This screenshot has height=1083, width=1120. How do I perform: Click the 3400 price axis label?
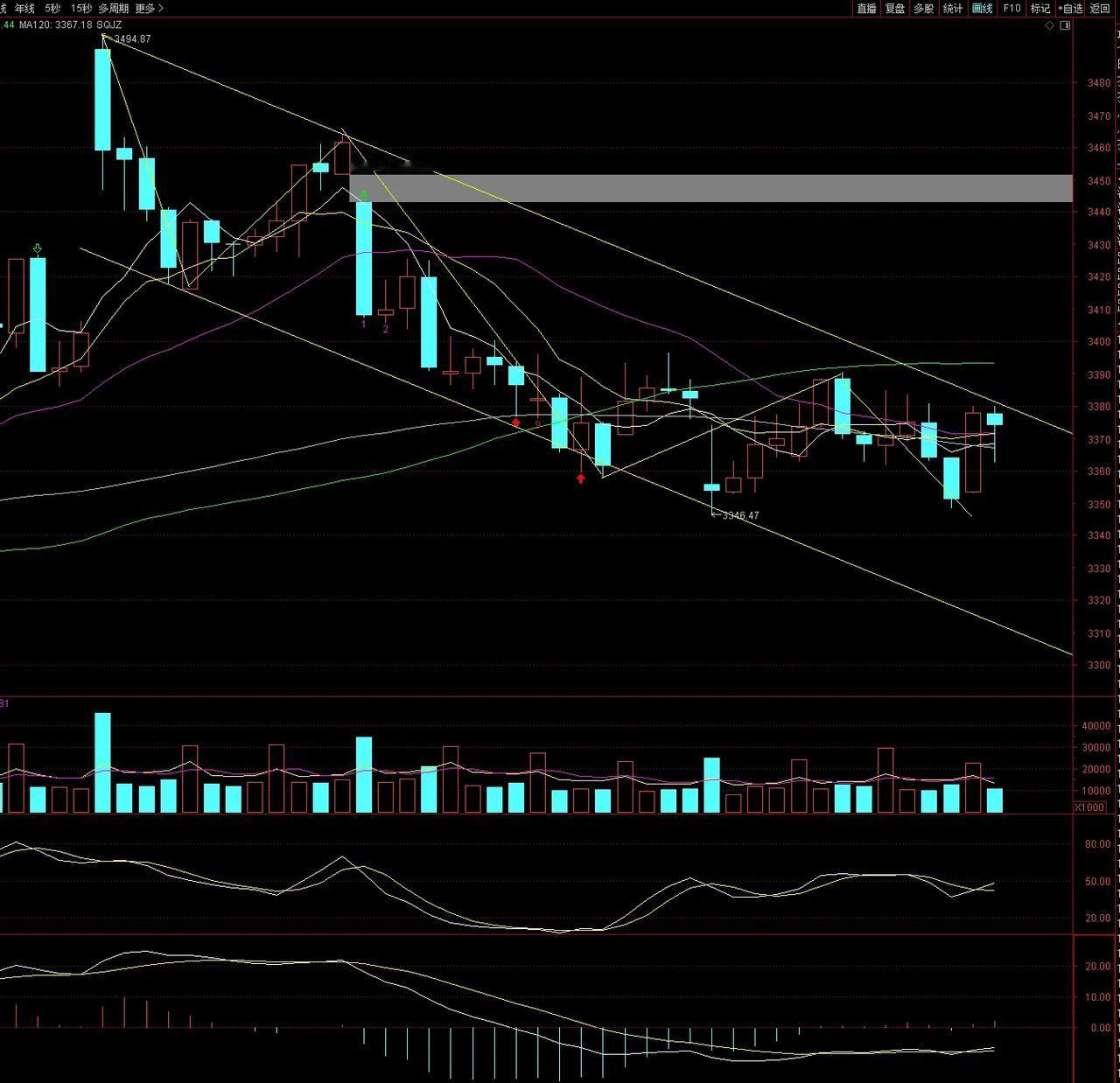[1098, 342]
